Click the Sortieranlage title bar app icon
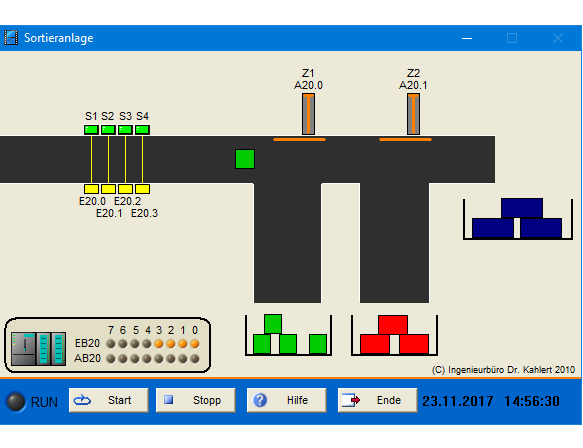Image resolution: width=583 pixels, height=448 pixels. 11,38
